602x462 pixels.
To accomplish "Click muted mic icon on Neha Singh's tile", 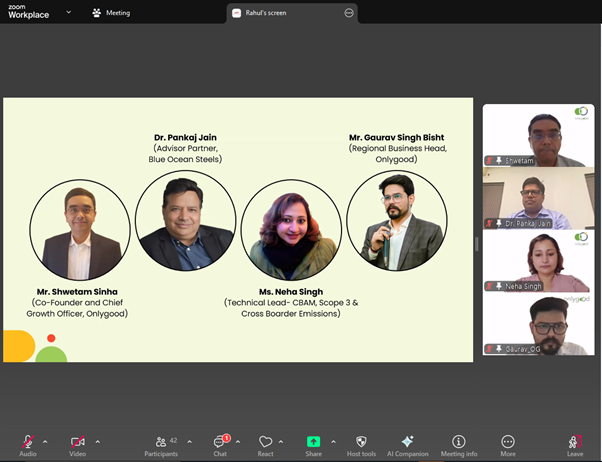I will (490, 286).
